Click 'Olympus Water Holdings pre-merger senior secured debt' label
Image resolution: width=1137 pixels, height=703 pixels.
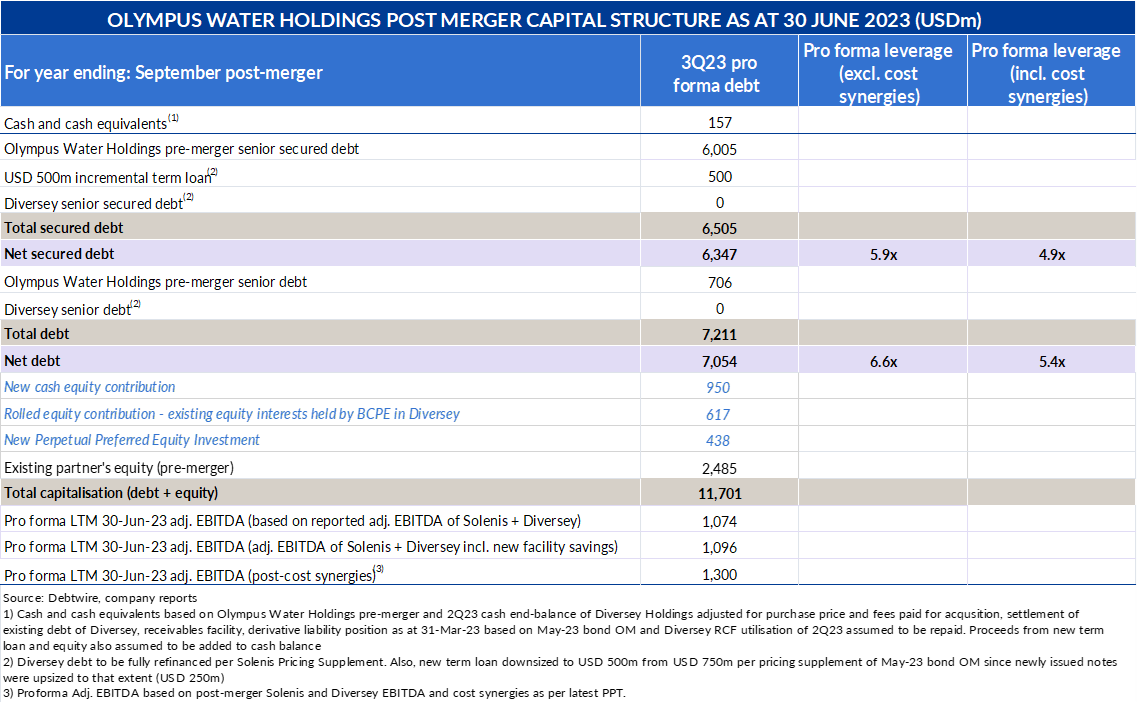181,149
